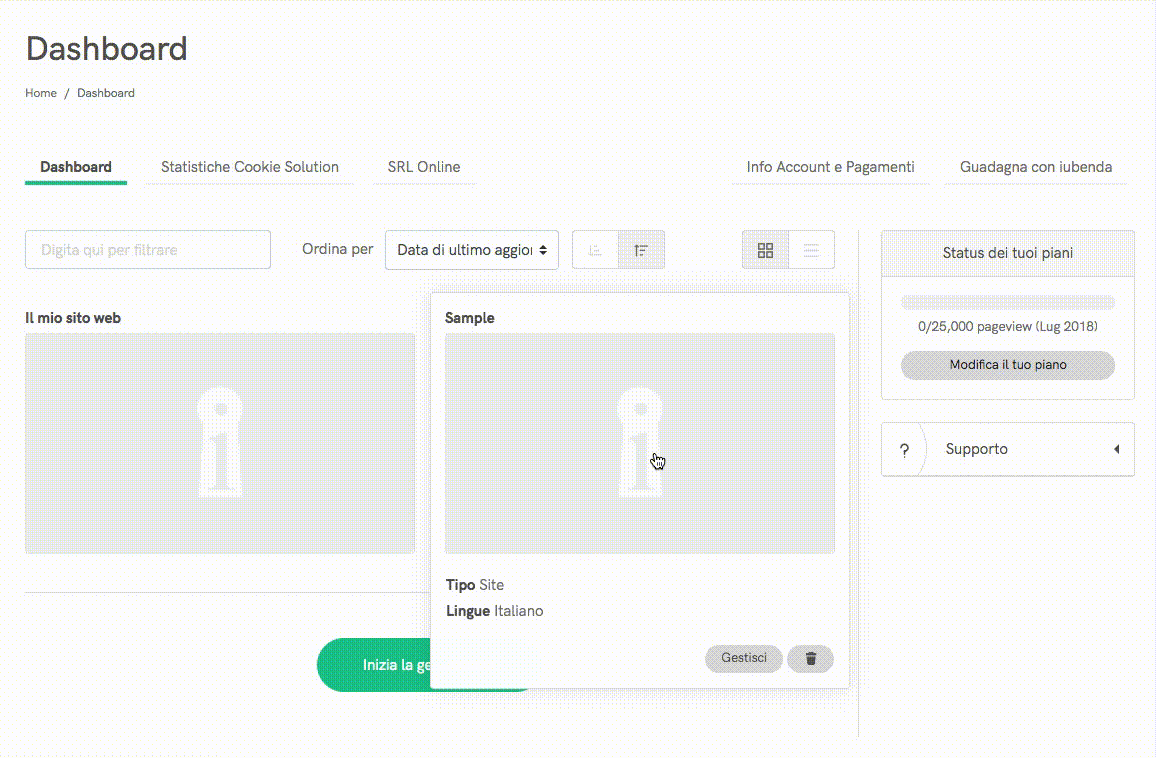Click the Gestisci button
The height and width of the screenshot is (758, 1156).
pyautogui.click(x=744, y=658)
